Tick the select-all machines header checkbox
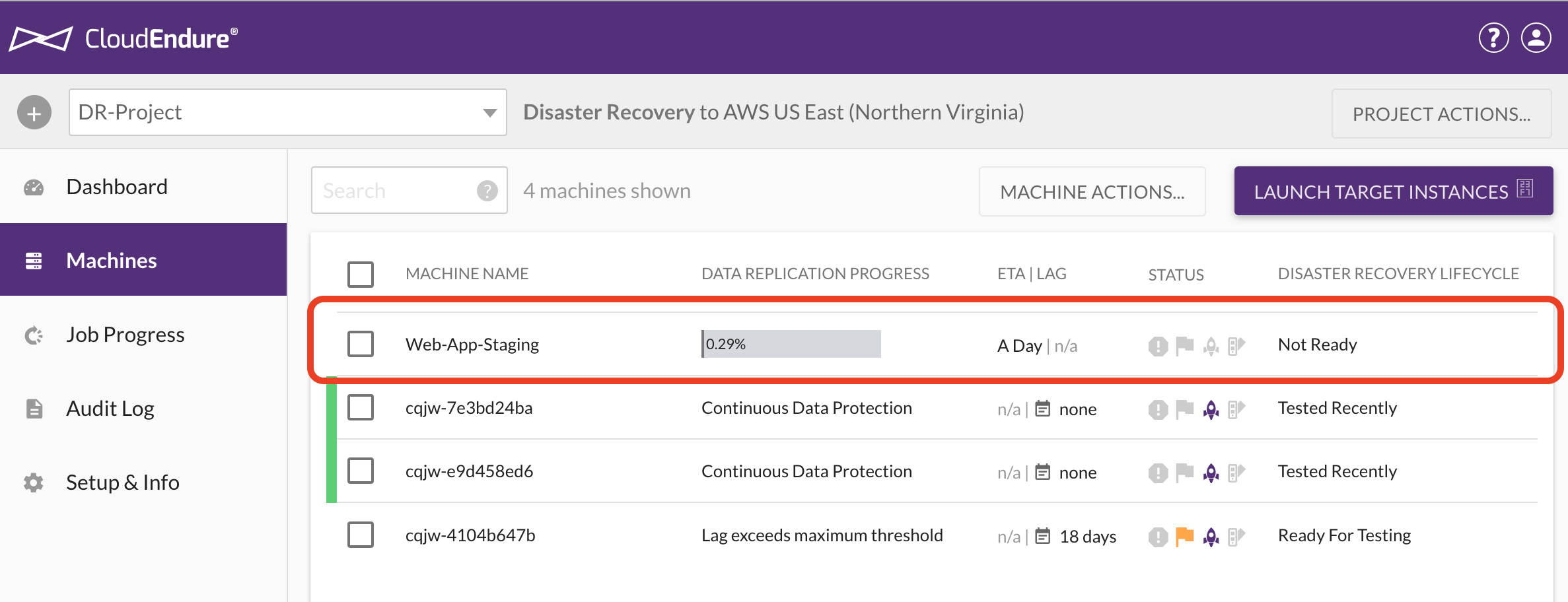 (361, 274)
